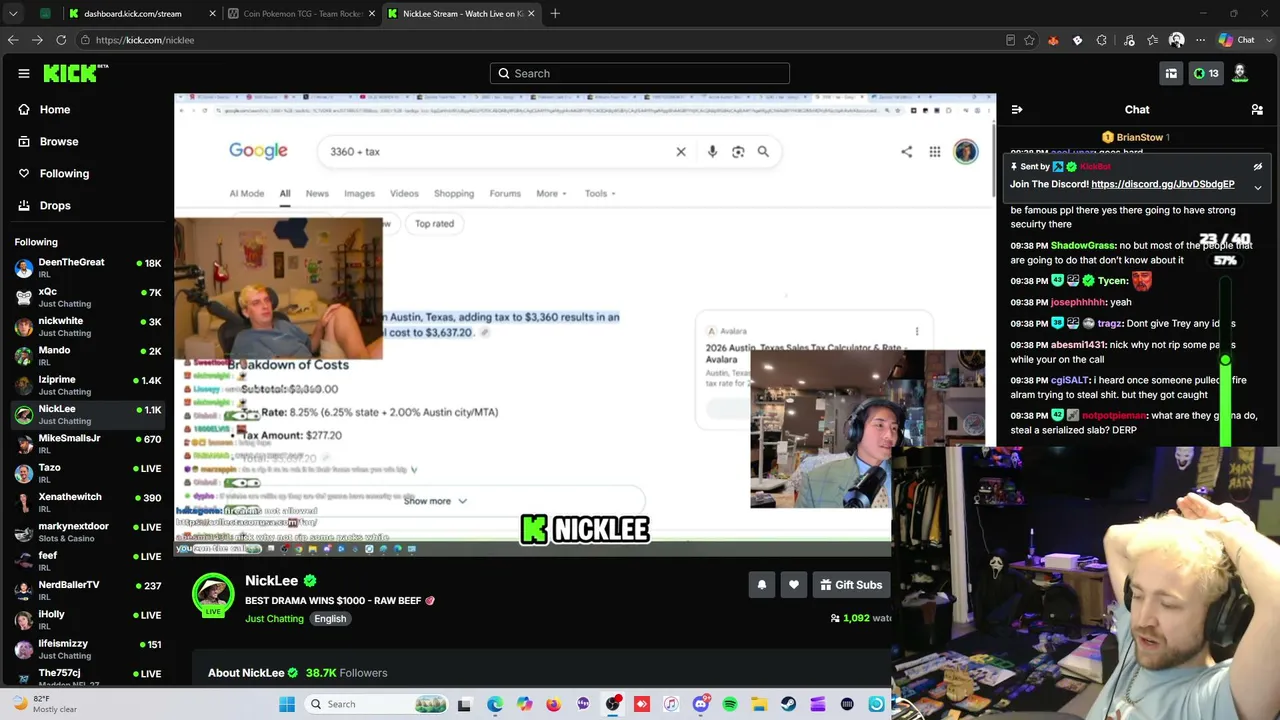
Task: Open a new browser tab
Action: click(555, 14)
